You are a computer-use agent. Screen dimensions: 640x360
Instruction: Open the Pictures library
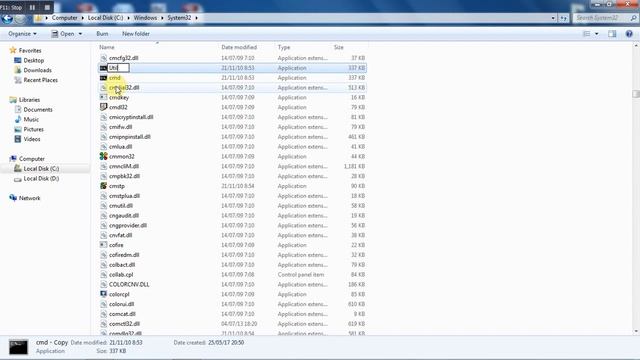coord(33,129)
